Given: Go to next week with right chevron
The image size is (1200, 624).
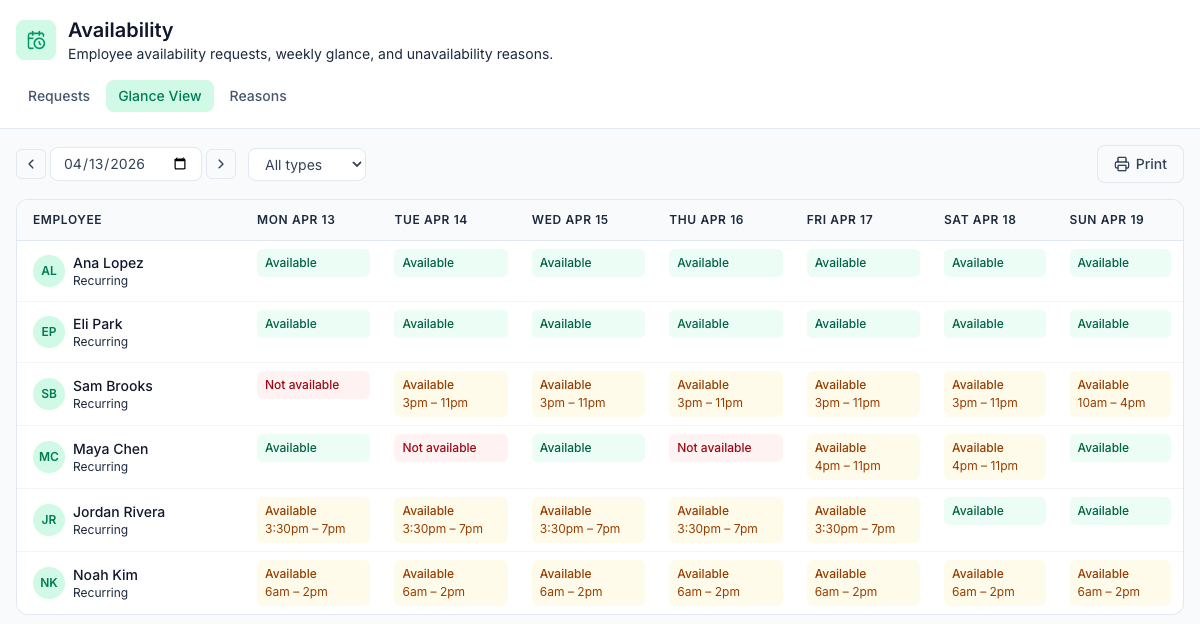Looking at the screenshot, I should pos(221,164).
